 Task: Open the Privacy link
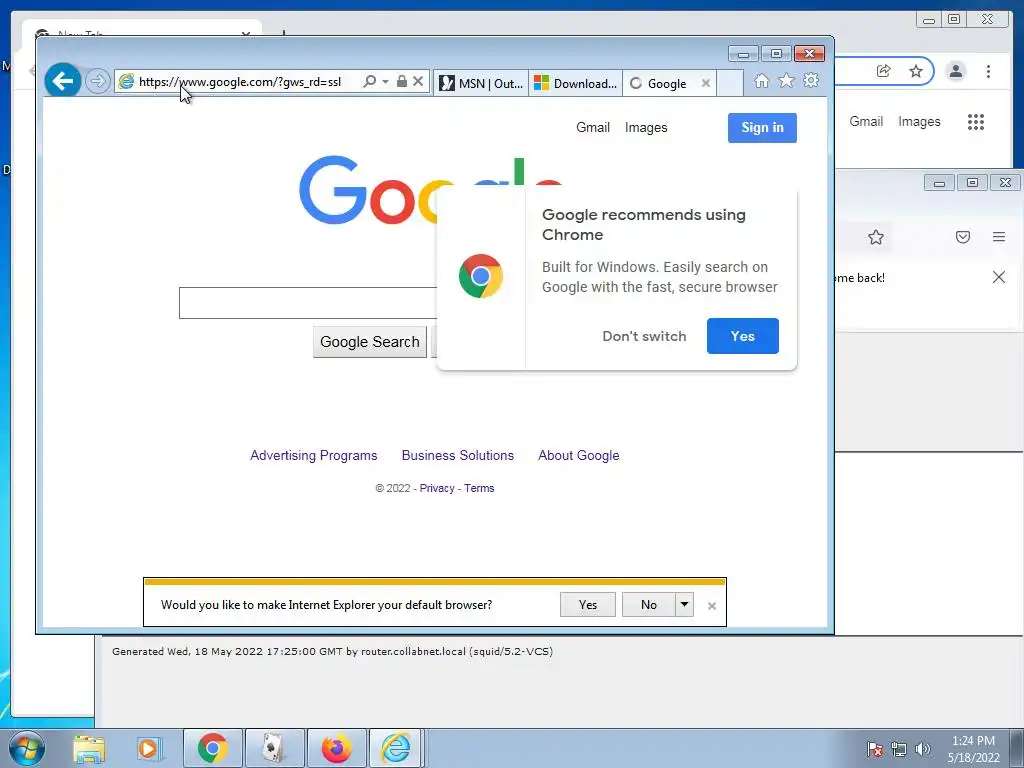tap(437, 488)
